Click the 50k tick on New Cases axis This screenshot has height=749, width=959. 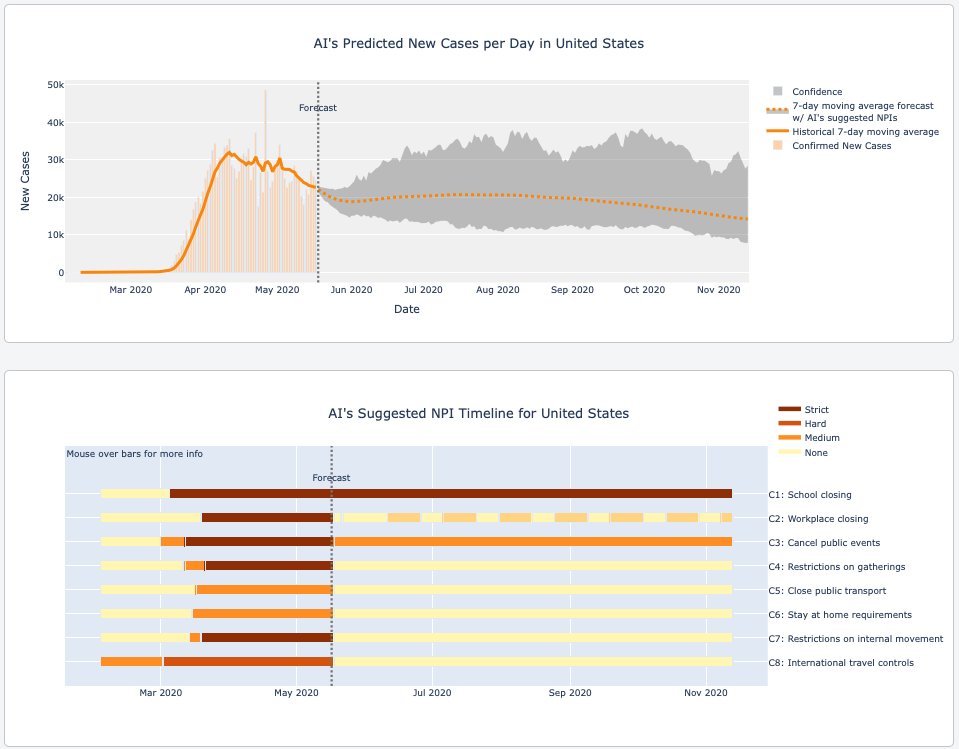tap(56, 85)
